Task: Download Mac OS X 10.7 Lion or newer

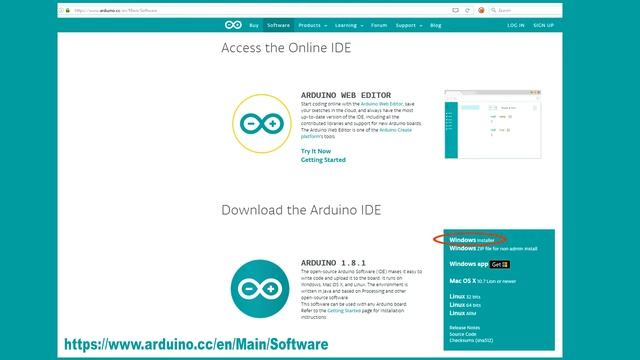Action: pos(482,281)
